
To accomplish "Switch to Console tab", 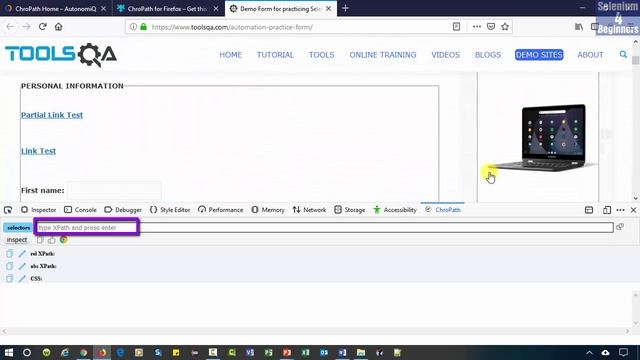I will click(80, 210).
